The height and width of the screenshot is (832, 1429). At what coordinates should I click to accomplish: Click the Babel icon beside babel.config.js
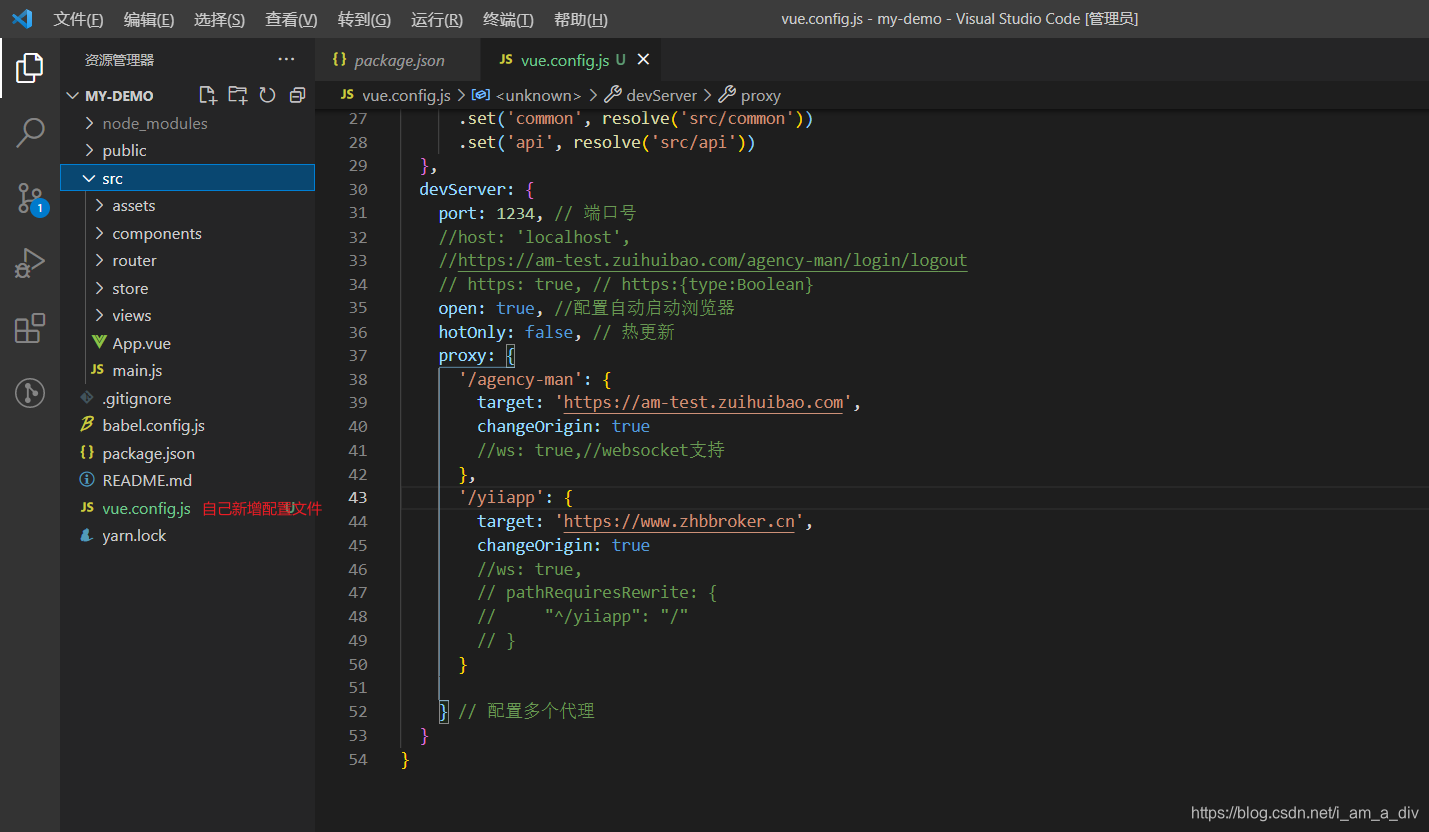(87, 425)
